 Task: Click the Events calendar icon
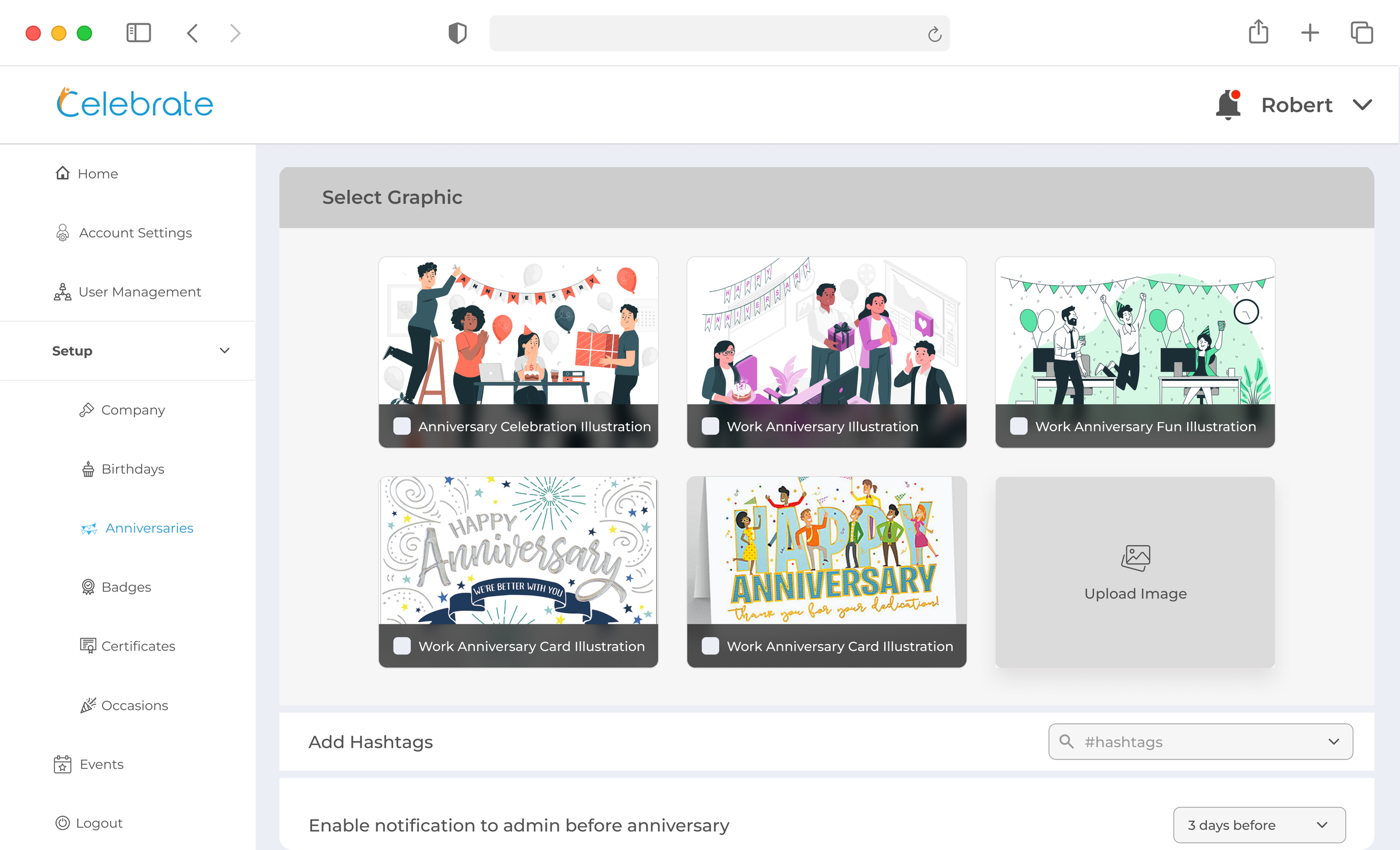tap(62, 764)
